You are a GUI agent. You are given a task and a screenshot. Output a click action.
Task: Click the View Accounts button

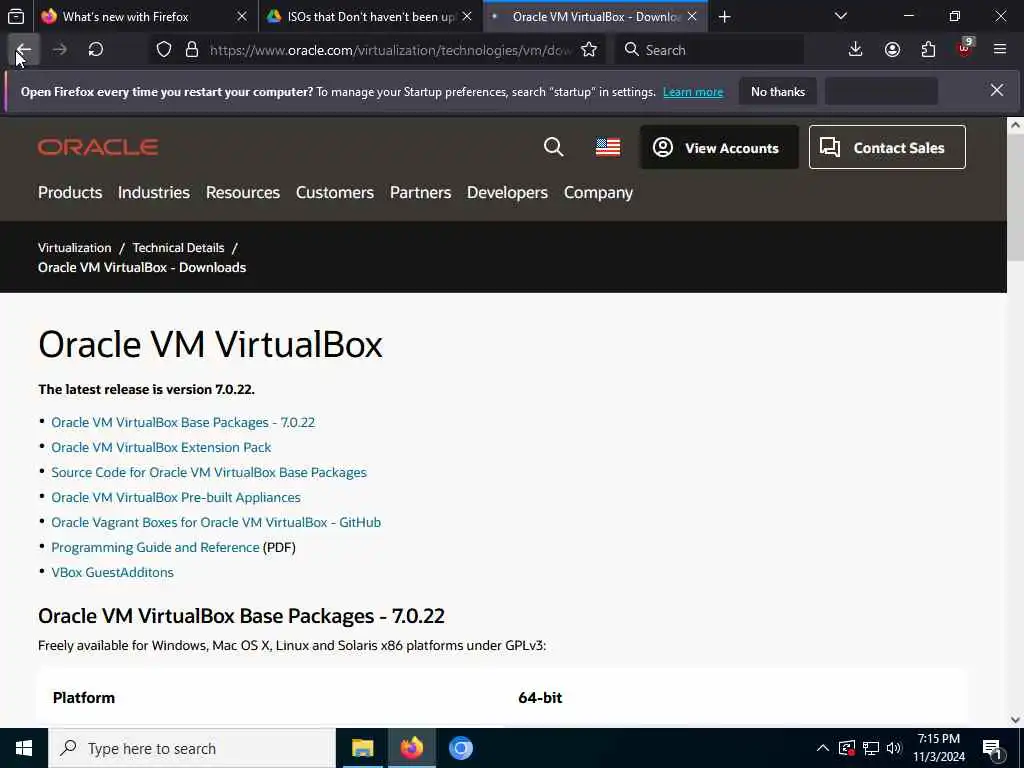point(719,148)
